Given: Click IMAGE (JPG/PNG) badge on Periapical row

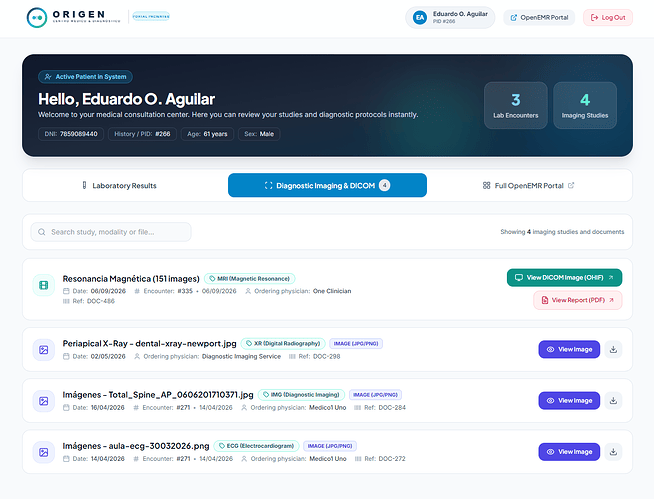Looking at the screenshot, I should 356,343.
